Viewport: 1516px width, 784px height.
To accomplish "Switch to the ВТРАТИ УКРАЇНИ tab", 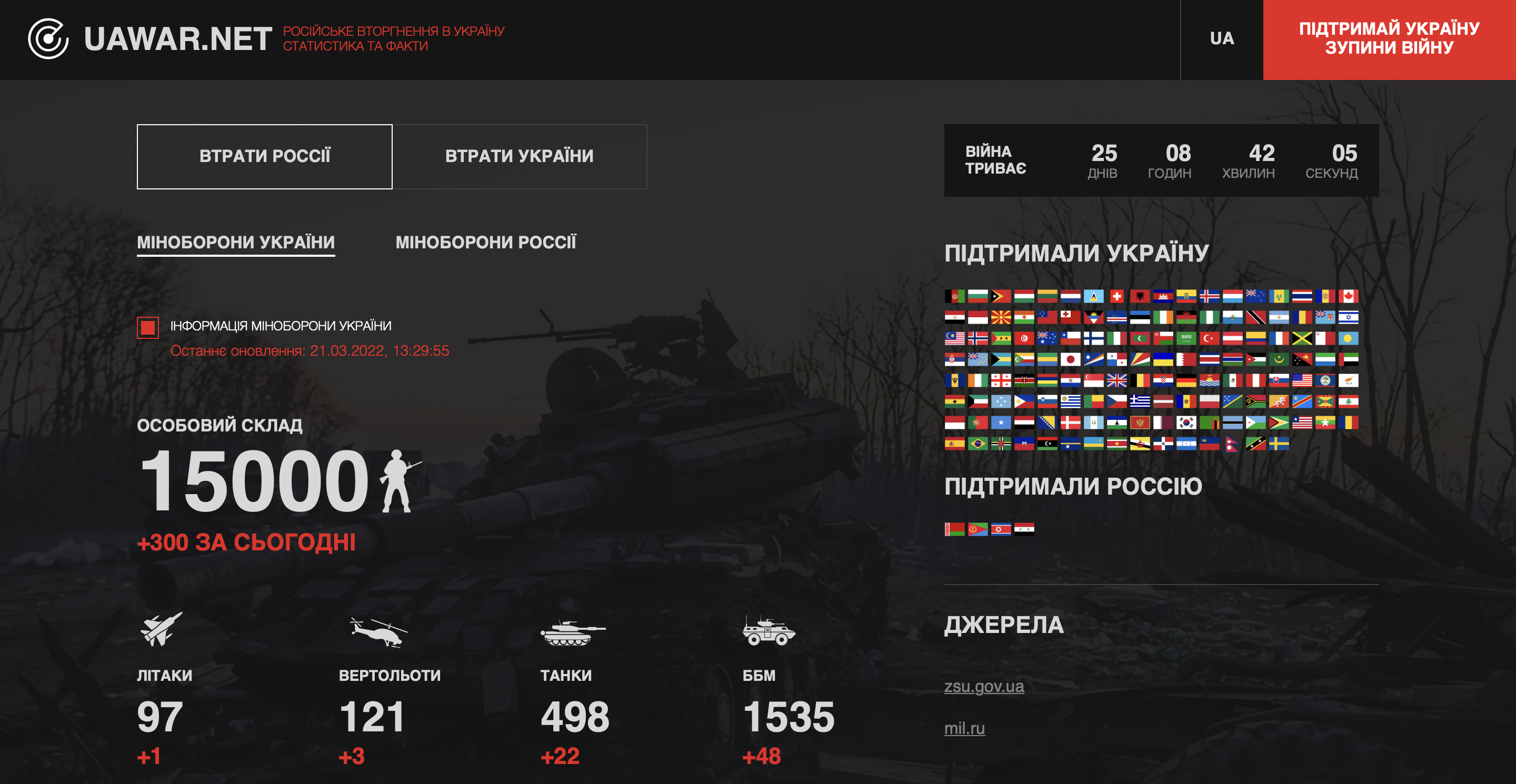I will (519, 156).
